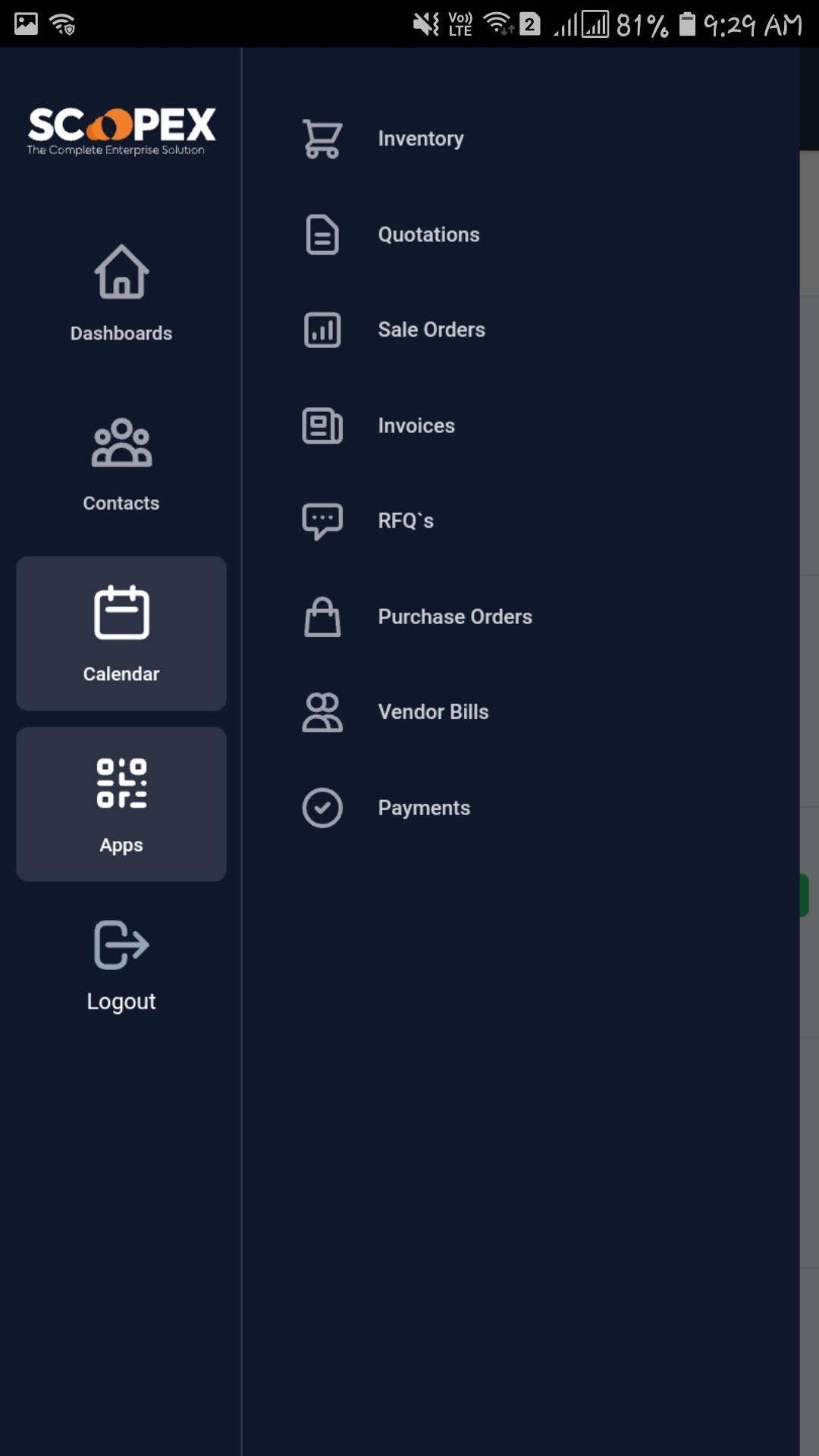Viewport: 819px width, 1456px height.
Task: Tap the muted sound status icon
Action: 426,24
